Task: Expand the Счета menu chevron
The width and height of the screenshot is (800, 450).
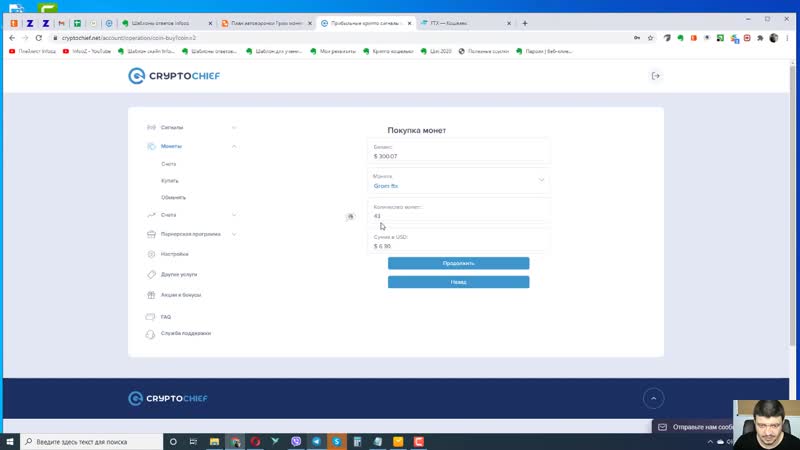Action: pyautogui.click(x=234, y=215)
